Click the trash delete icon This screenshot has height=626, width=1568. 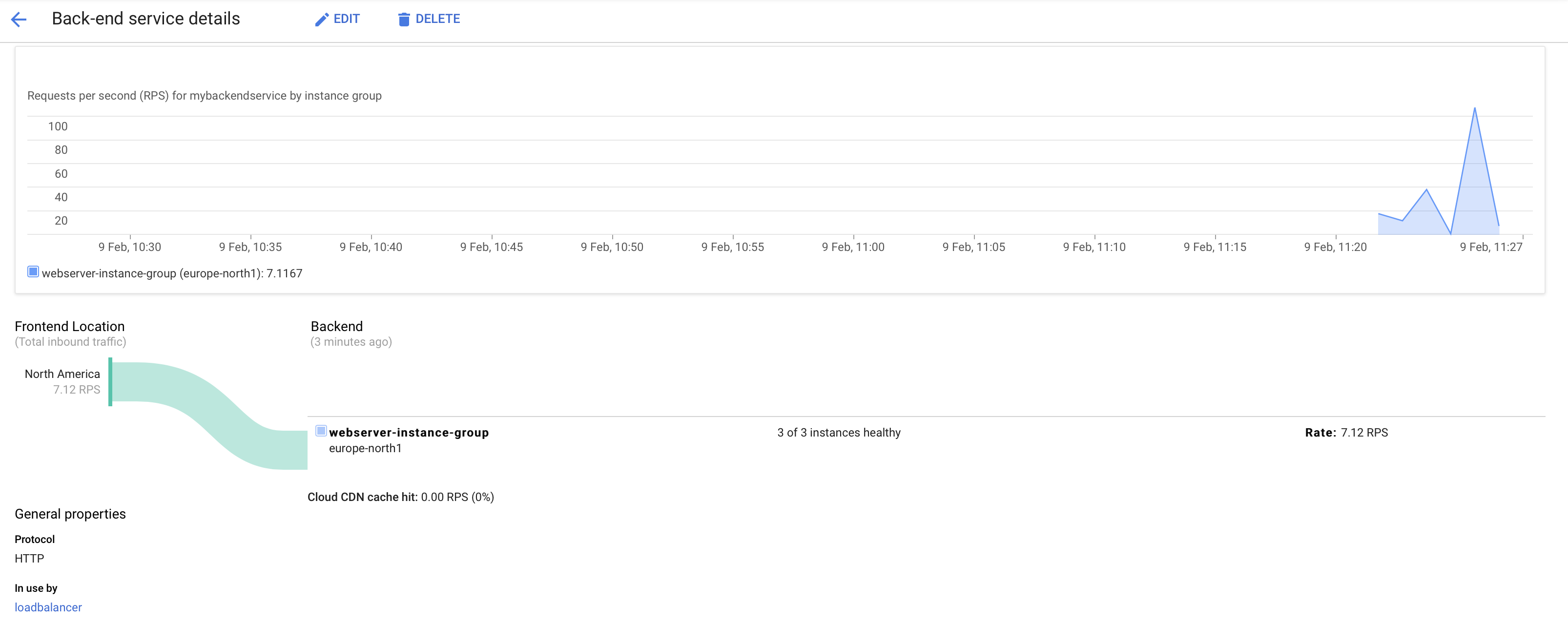pos(404,20)
